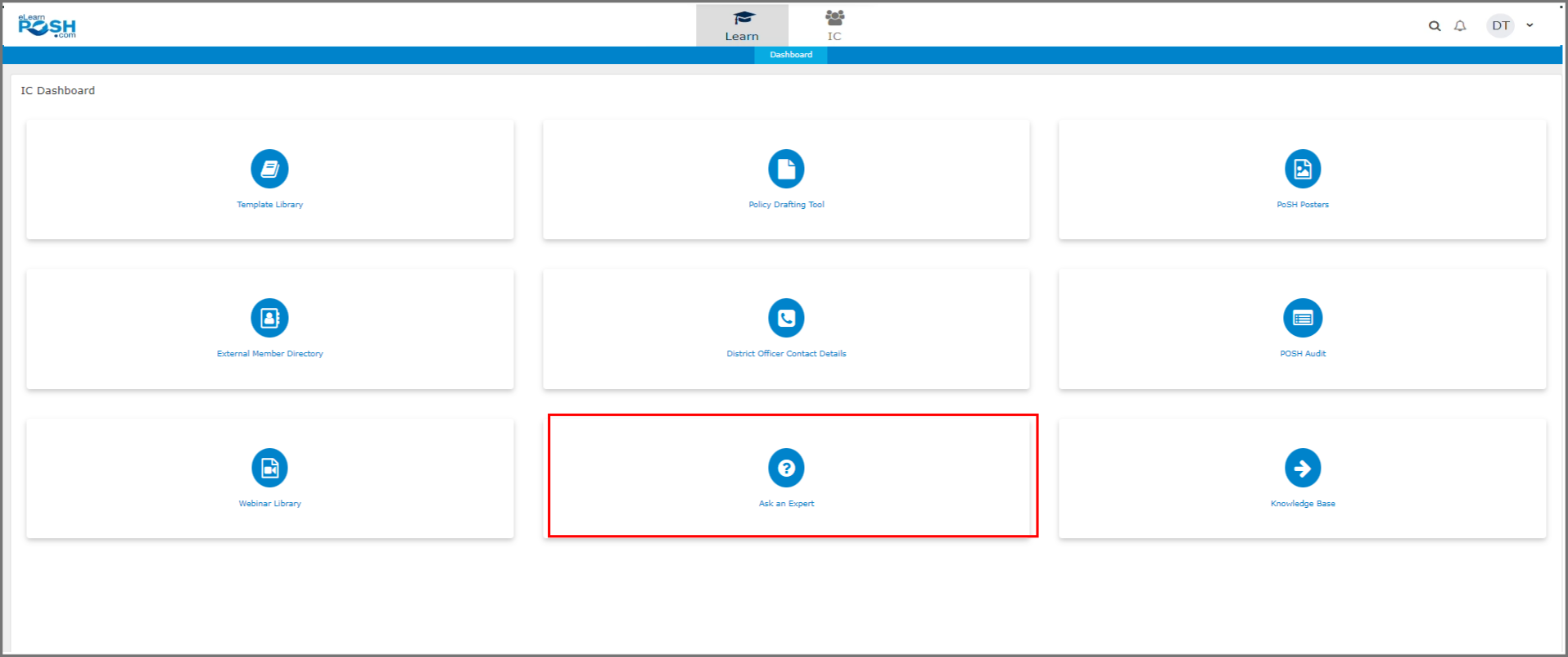Click the Policy Drafting Tool document icon

786,169
